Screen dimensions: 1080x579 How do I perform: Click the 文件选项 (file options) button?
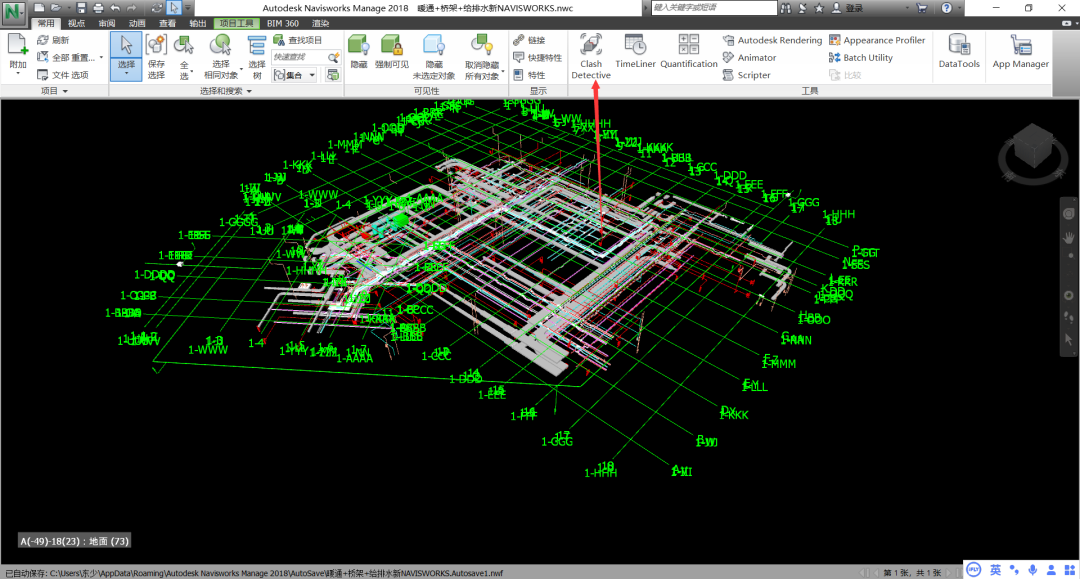63,75
